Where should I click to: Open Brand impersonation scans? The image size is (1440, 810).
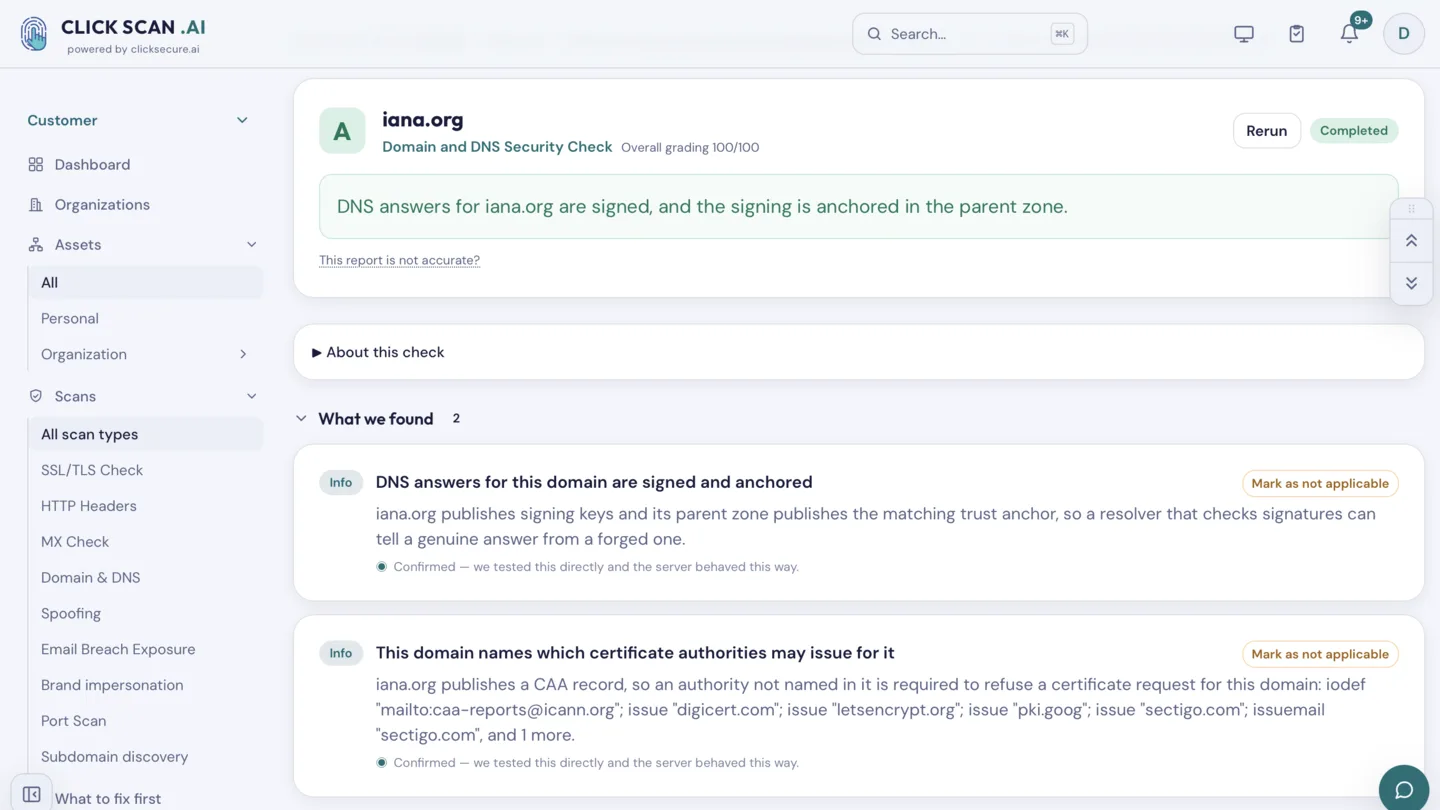pos(112,686)
